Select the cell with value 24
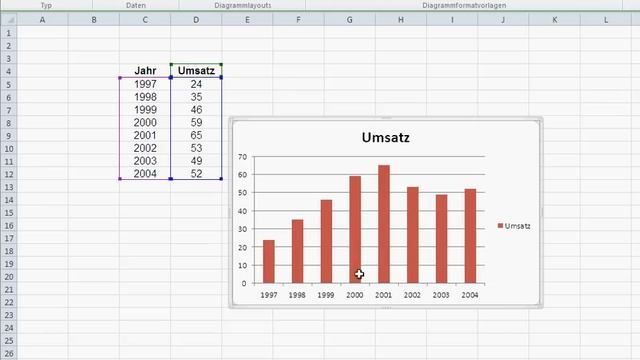Screen dimensions: 640x360 [x=196, y=84]
